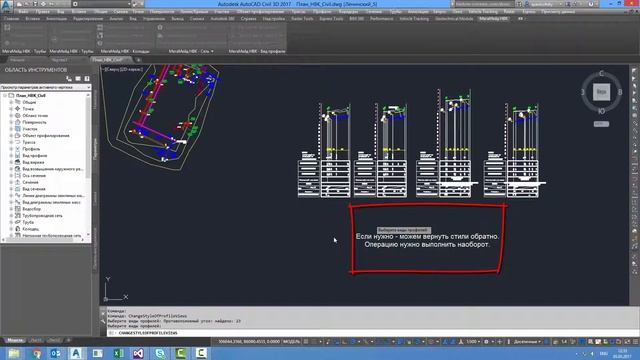Switch to the Чертеж1 file tab
Viewport: 640px width, 360px height.
coord(60,60)
